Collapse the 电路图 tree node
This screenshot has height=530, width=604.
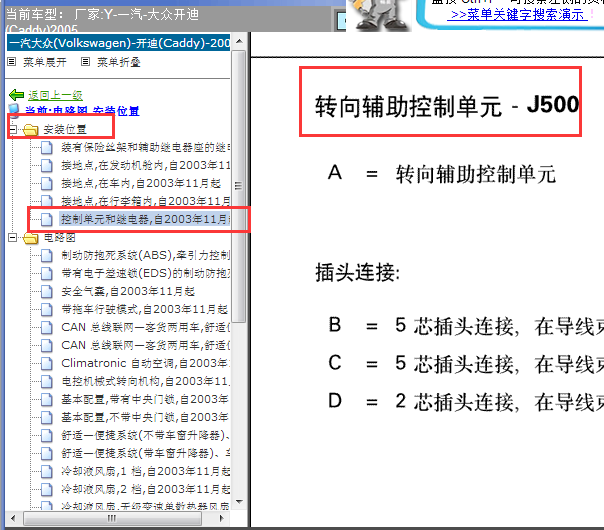click(12, 238)
